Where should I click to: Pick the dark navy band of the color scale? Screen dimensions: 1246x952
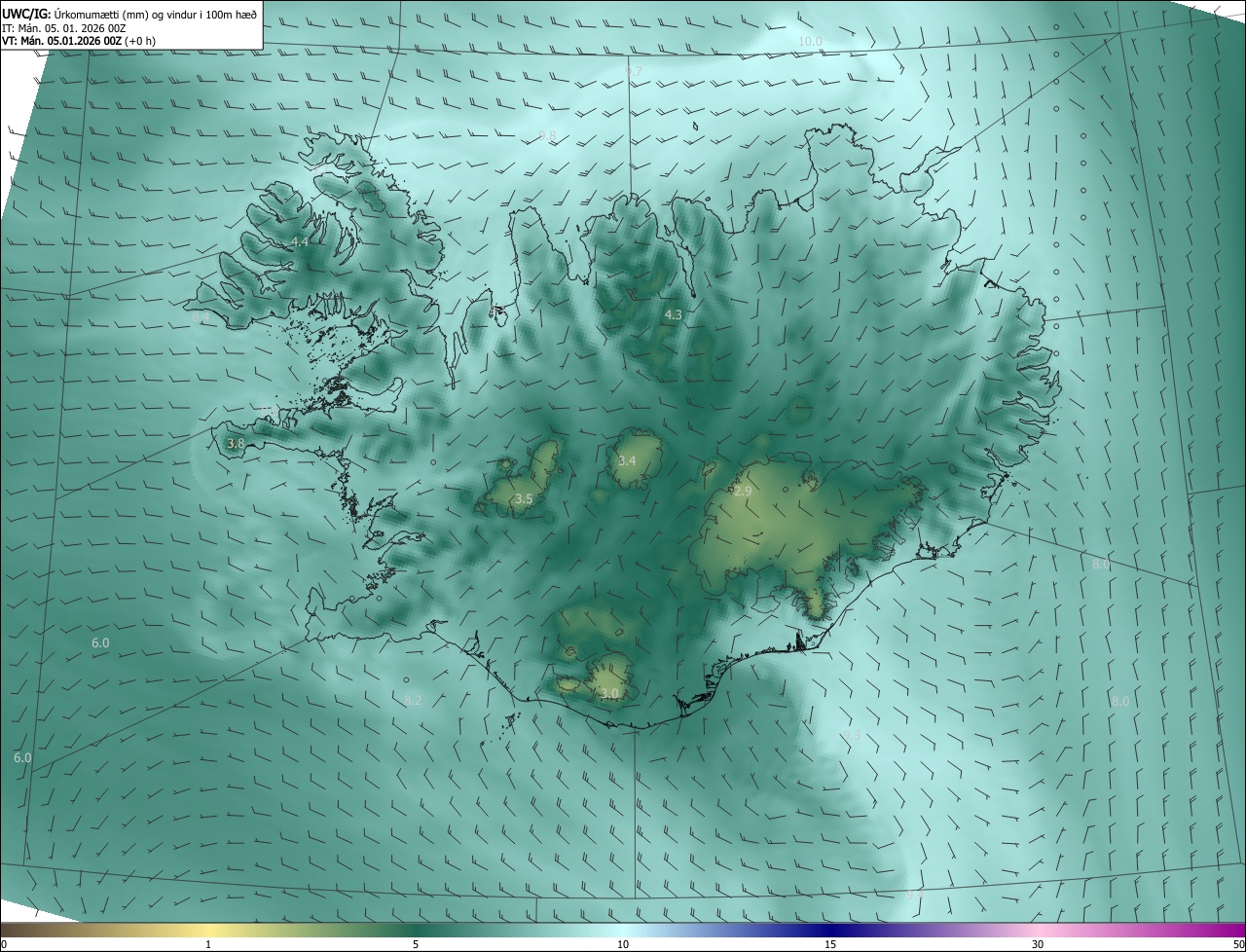click(x=830, y=930)
